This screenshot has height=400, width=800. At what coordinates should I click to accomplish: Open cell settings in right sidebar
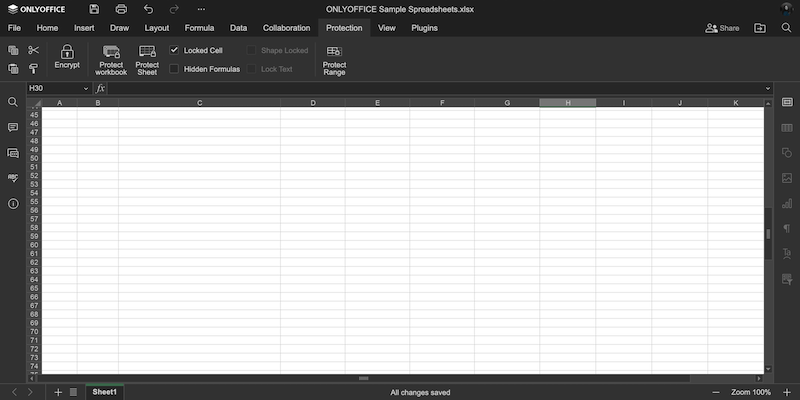pyautogui.click(x=787, y=102)
